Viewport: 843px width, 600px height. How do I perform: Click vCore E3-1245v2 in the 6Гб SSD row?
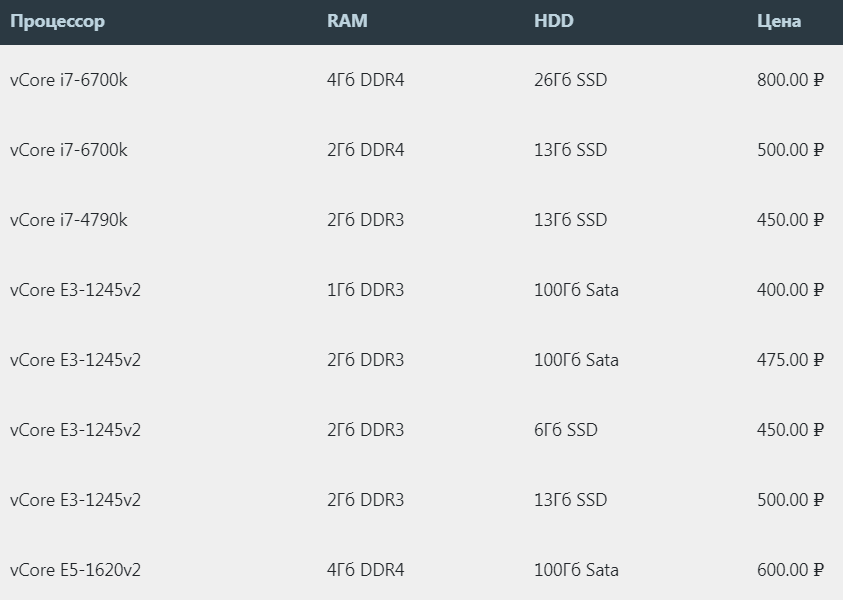(x=75, y=430)
